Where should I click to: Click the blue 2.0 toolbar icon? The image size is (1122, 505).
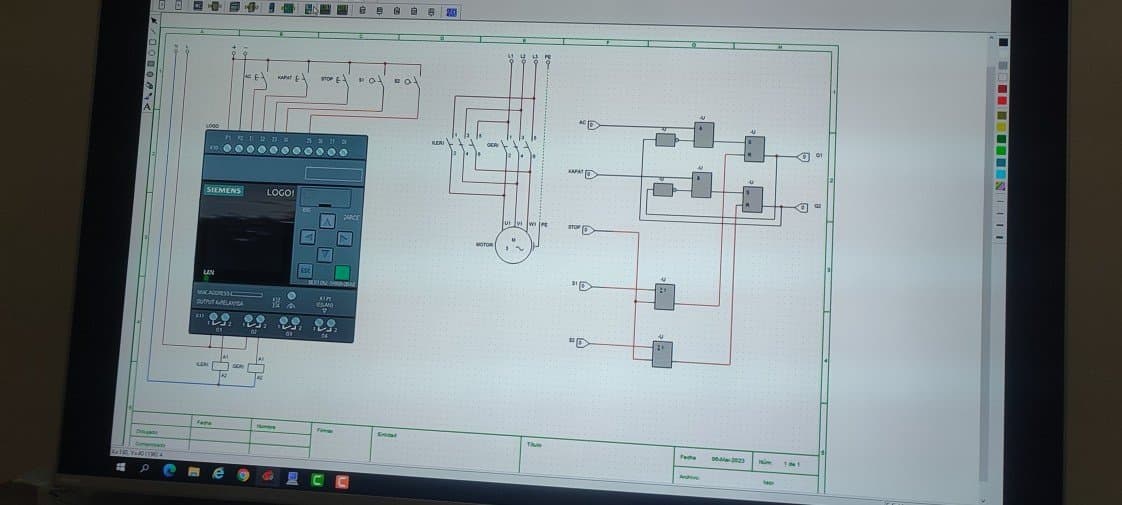point(452,12)
